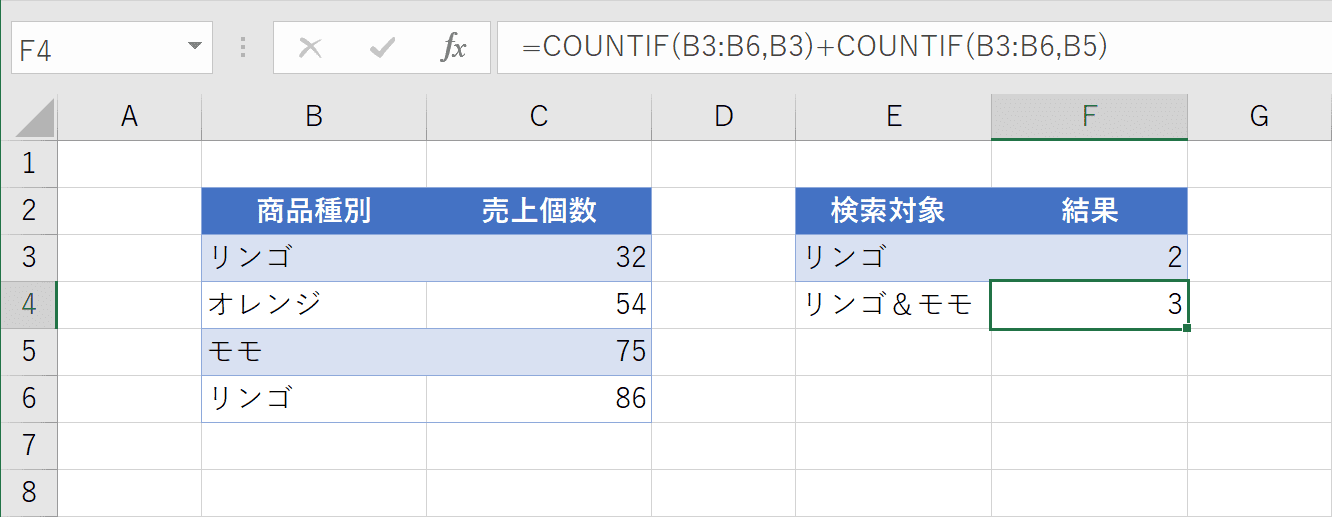The image size is (1332, 517).
Task: Select cell B5 containing モモ
Action: tap(314, 352)
